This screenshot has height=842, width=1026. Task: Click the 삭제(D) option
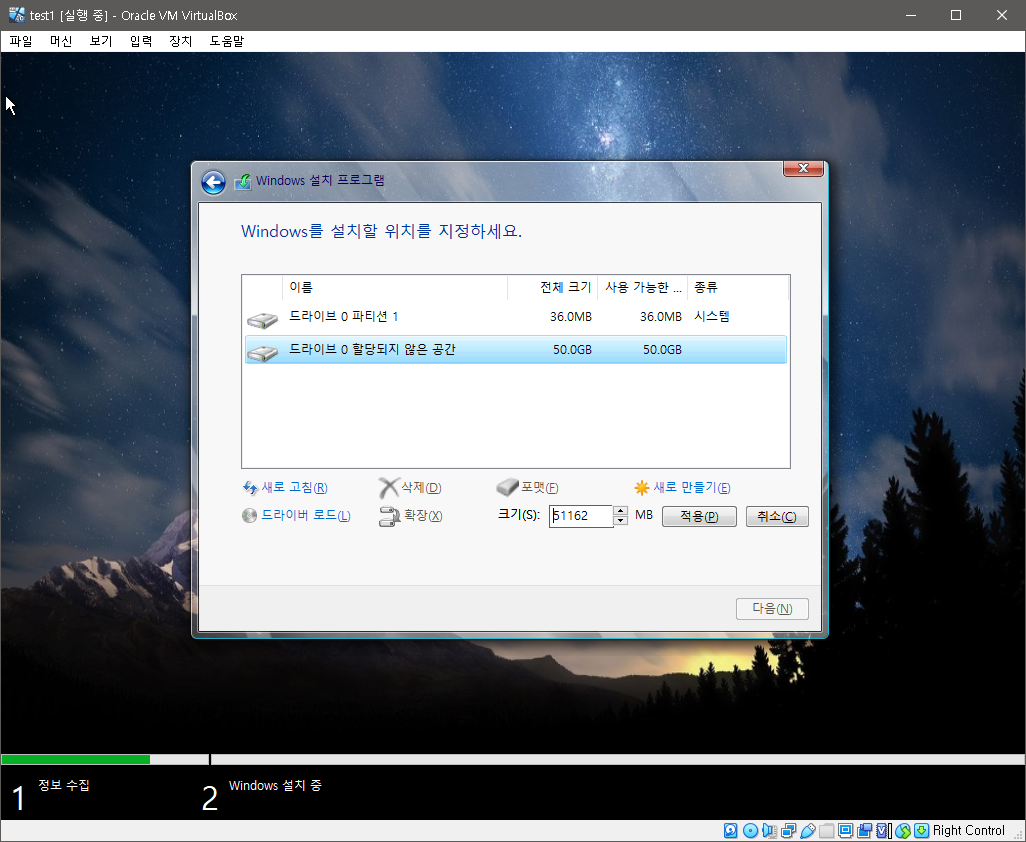(x=421, y=487)
